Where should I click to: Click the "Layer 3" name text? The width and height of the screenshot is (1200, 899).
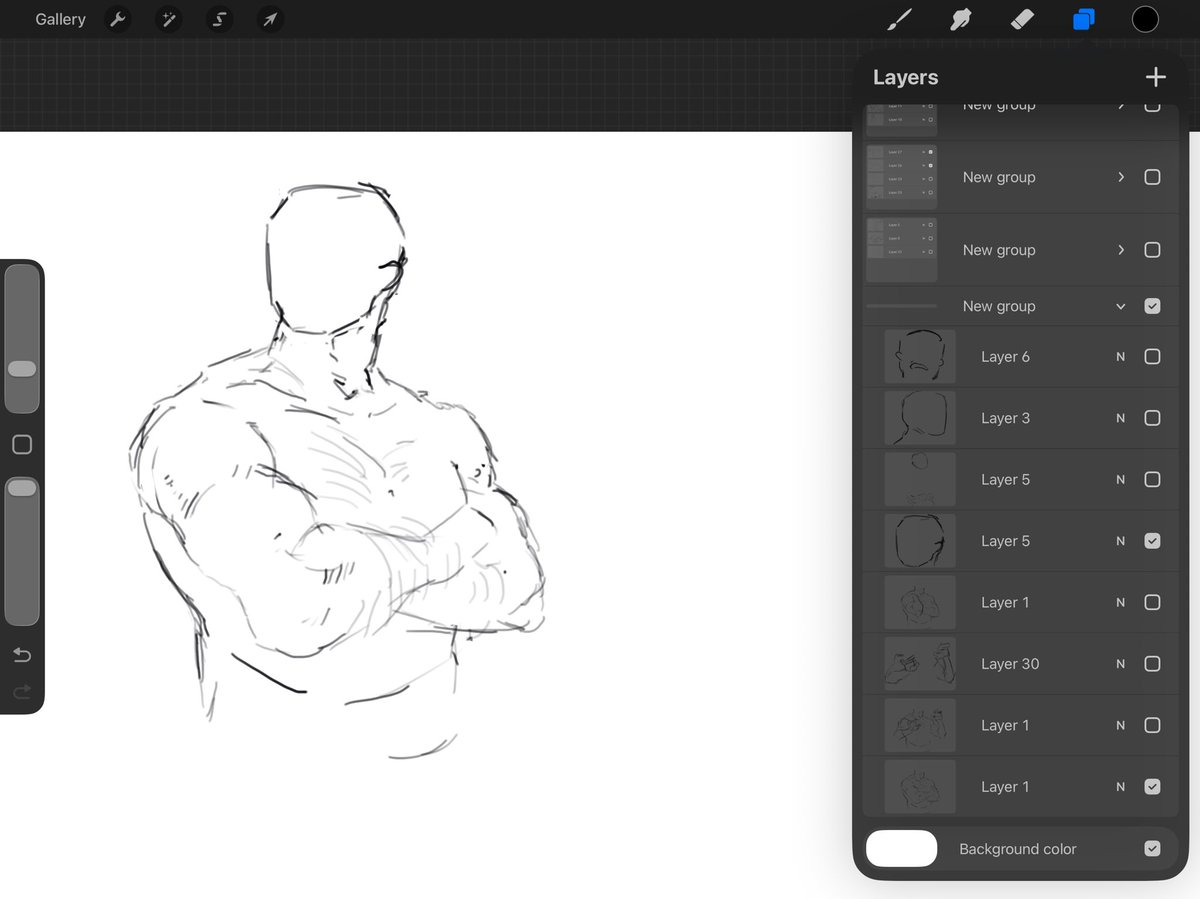click(1005, 418)
